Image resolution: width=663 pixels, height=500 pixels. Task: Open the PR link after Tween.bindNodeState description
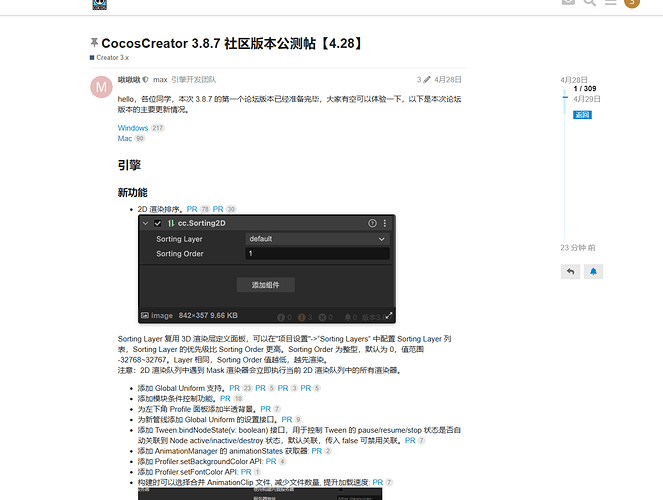click(x=410, y=440)
